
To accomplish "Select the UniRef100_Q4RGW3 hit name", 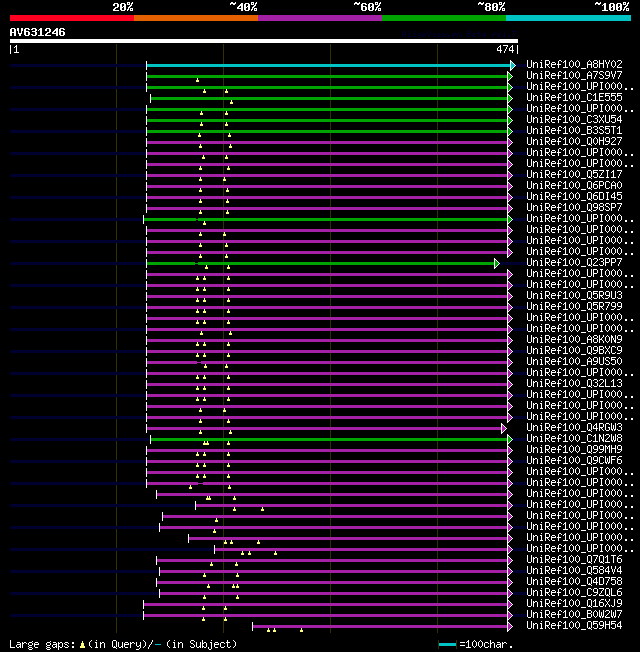I will pos(574,427).
